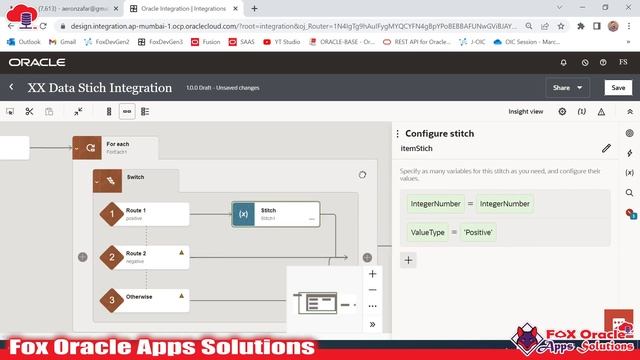The image size is (640, 360).
Task: Open the Gmail bookmark
Action: (62, 42)
